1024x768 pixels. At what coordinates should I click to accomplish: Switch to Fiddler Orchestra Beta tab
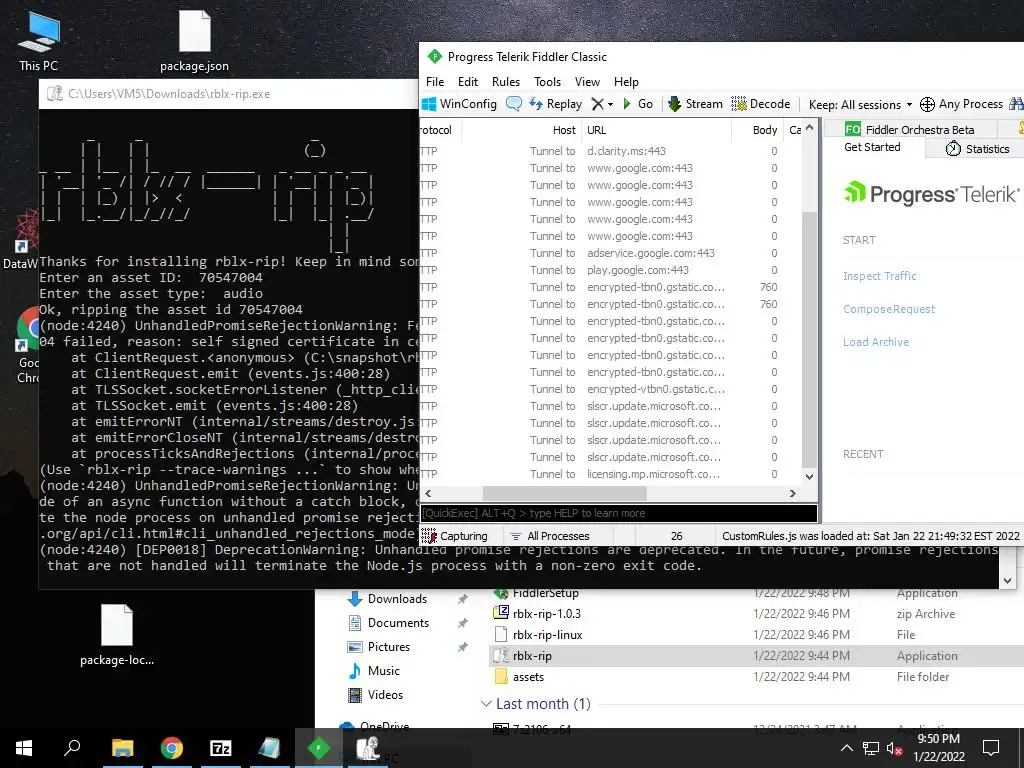pos(910,129)
